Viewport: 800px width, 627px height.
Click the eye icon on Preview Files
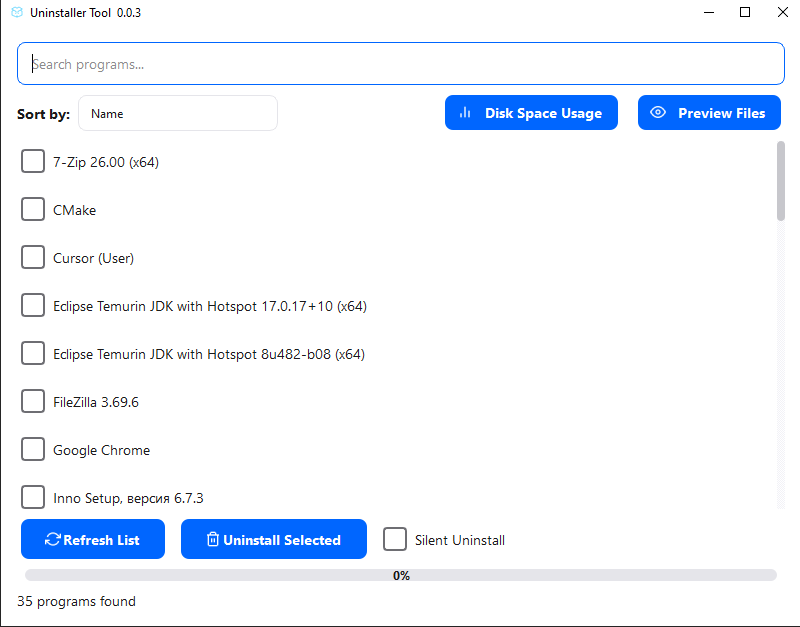658,112
